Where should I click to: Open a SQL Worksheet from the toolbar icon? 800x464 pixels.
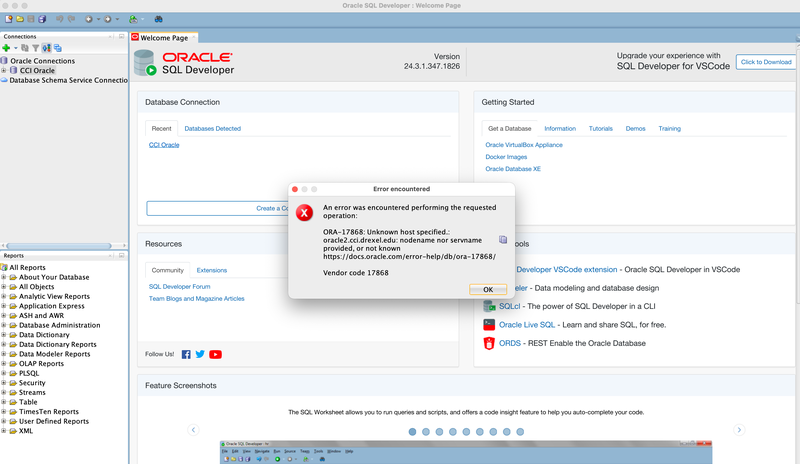pyautogui.click(x=133, y=19)
